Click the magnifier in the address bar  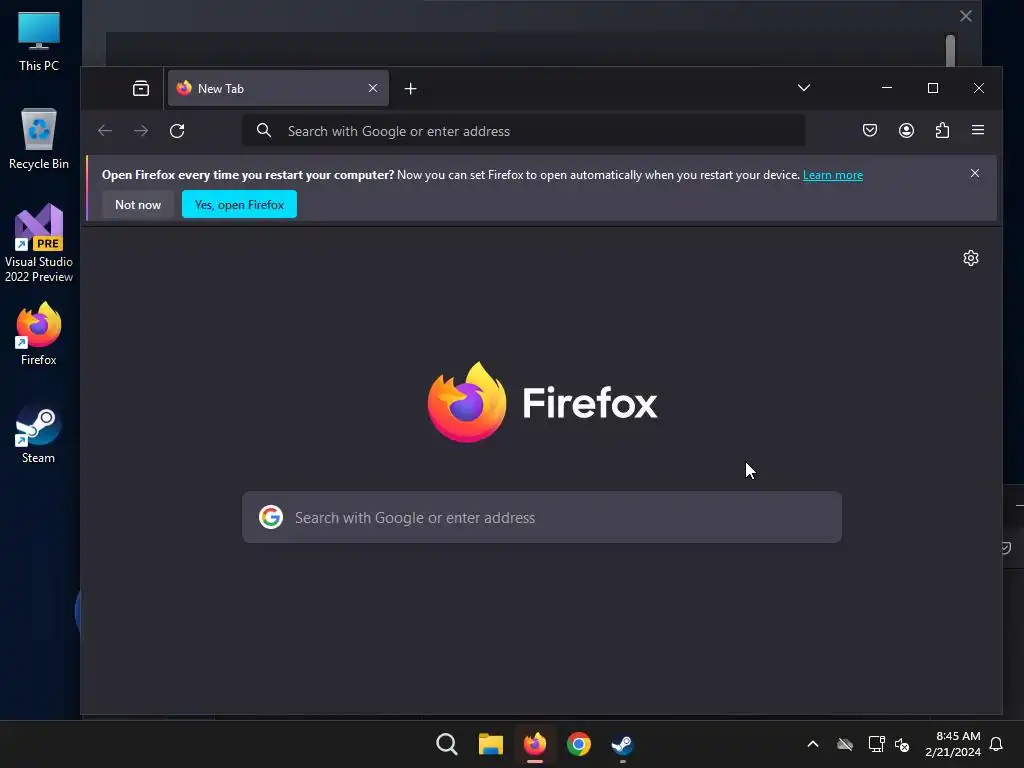pos(264,131)
